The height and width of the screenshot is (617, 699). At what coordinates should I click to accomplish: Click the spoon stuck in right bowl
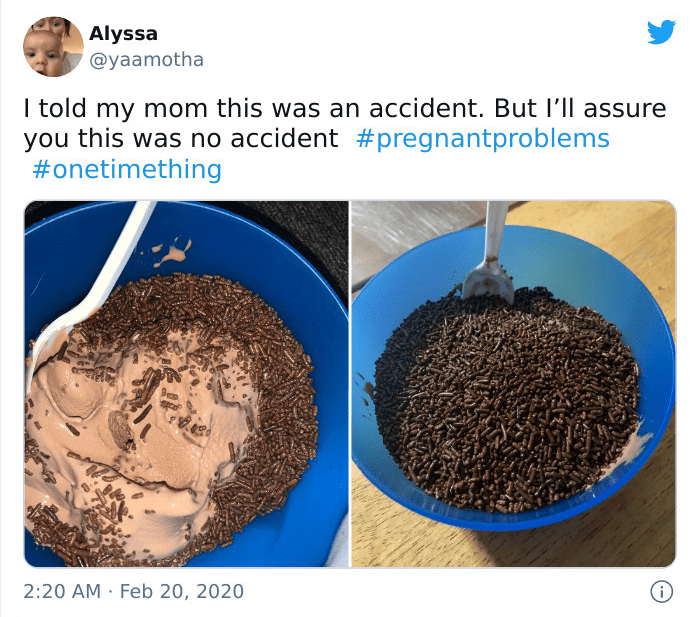tap(488, 253)
